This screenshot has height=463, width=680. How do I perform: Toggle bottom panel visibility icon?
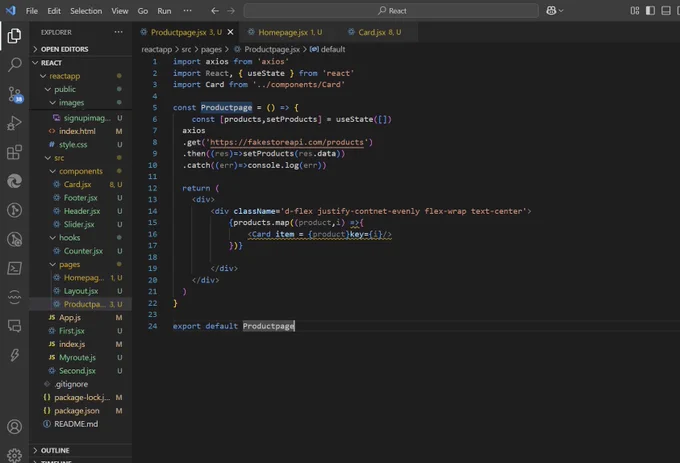click(666, 11)
